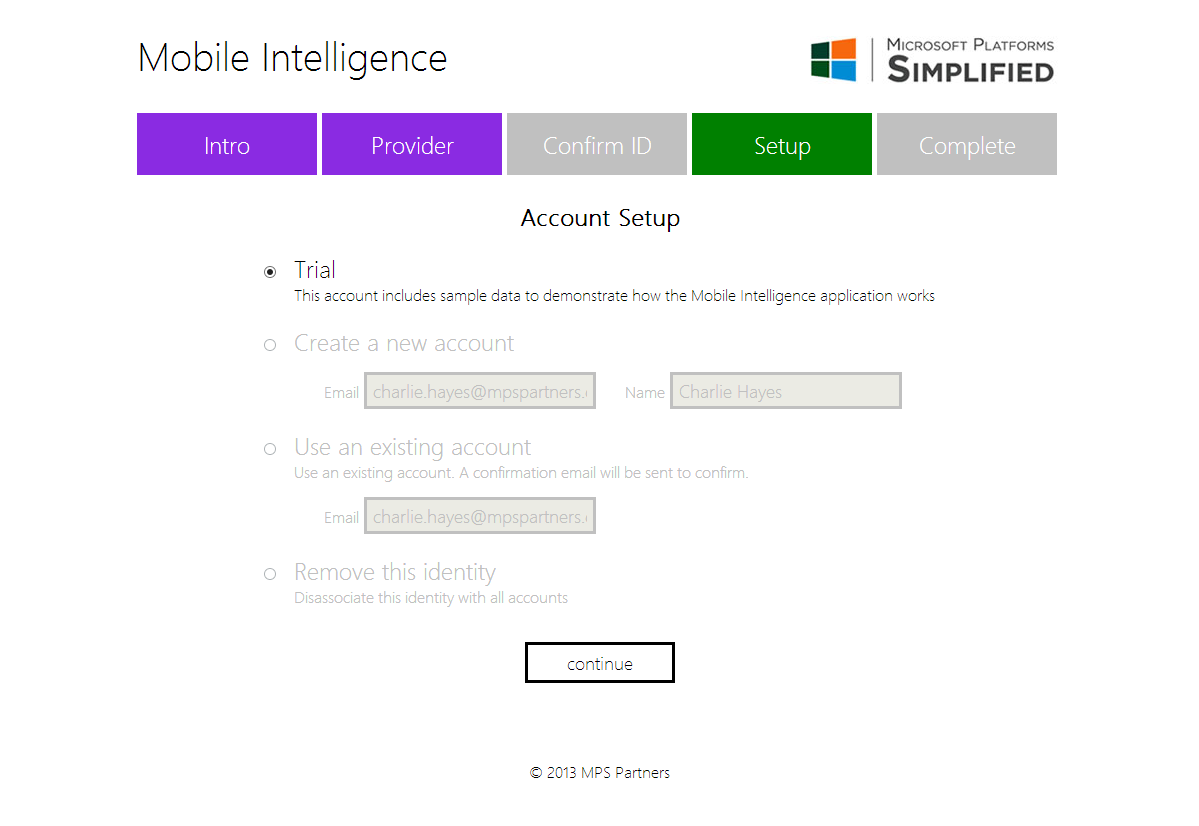Screen dimensions: 1199x826
Task: Click the Microsoft Platforms Simplified logo
Action: coord(932,60)
